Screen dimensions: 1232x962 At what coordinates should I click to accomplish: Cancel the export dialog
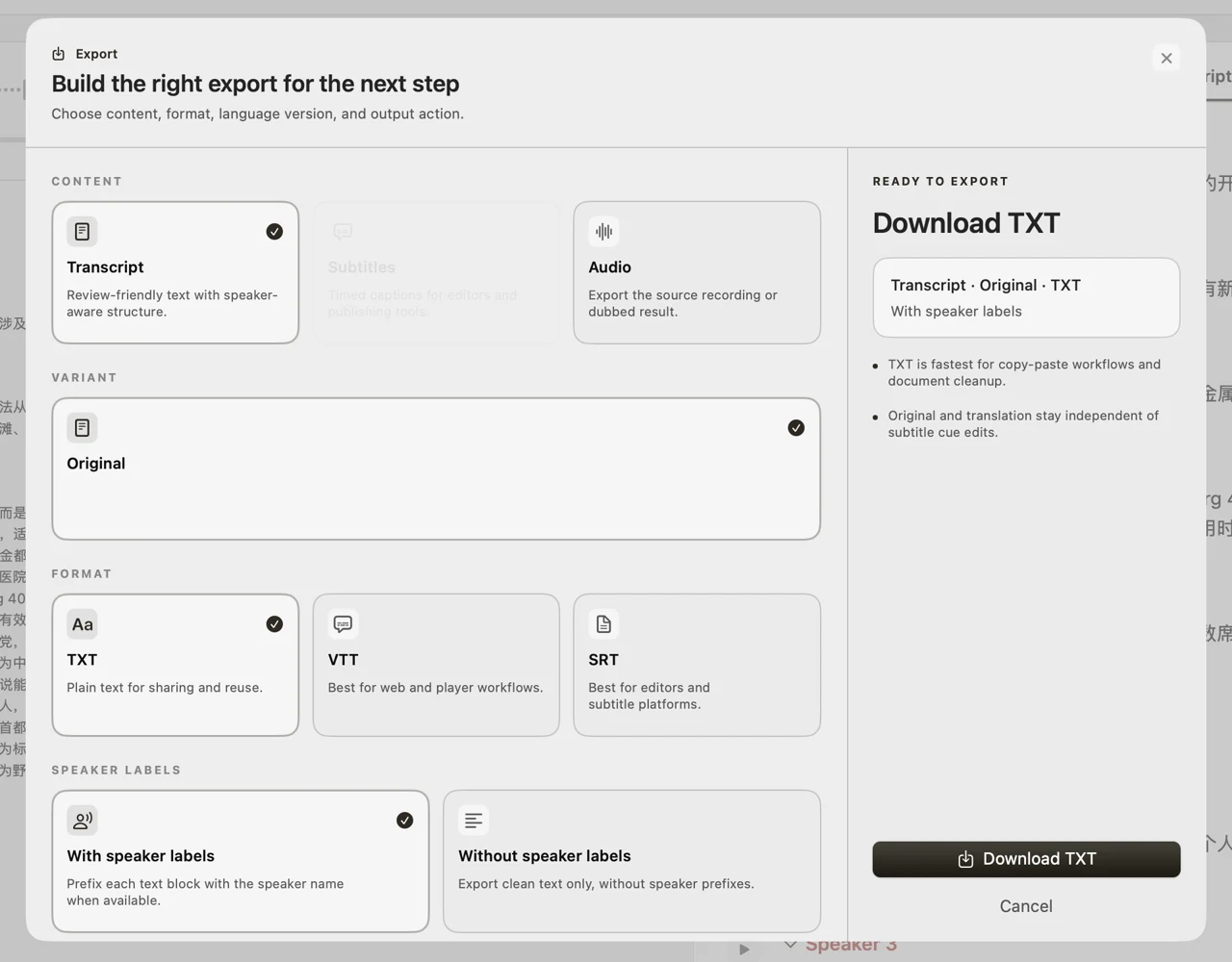coord(1026,906)
